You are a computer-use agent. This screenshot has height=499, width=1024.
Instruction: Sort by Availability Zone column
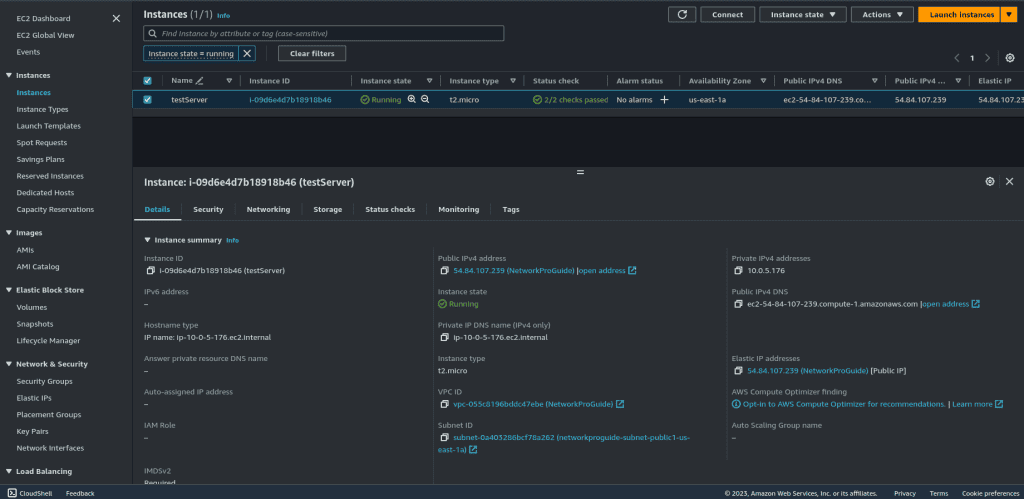763,81
